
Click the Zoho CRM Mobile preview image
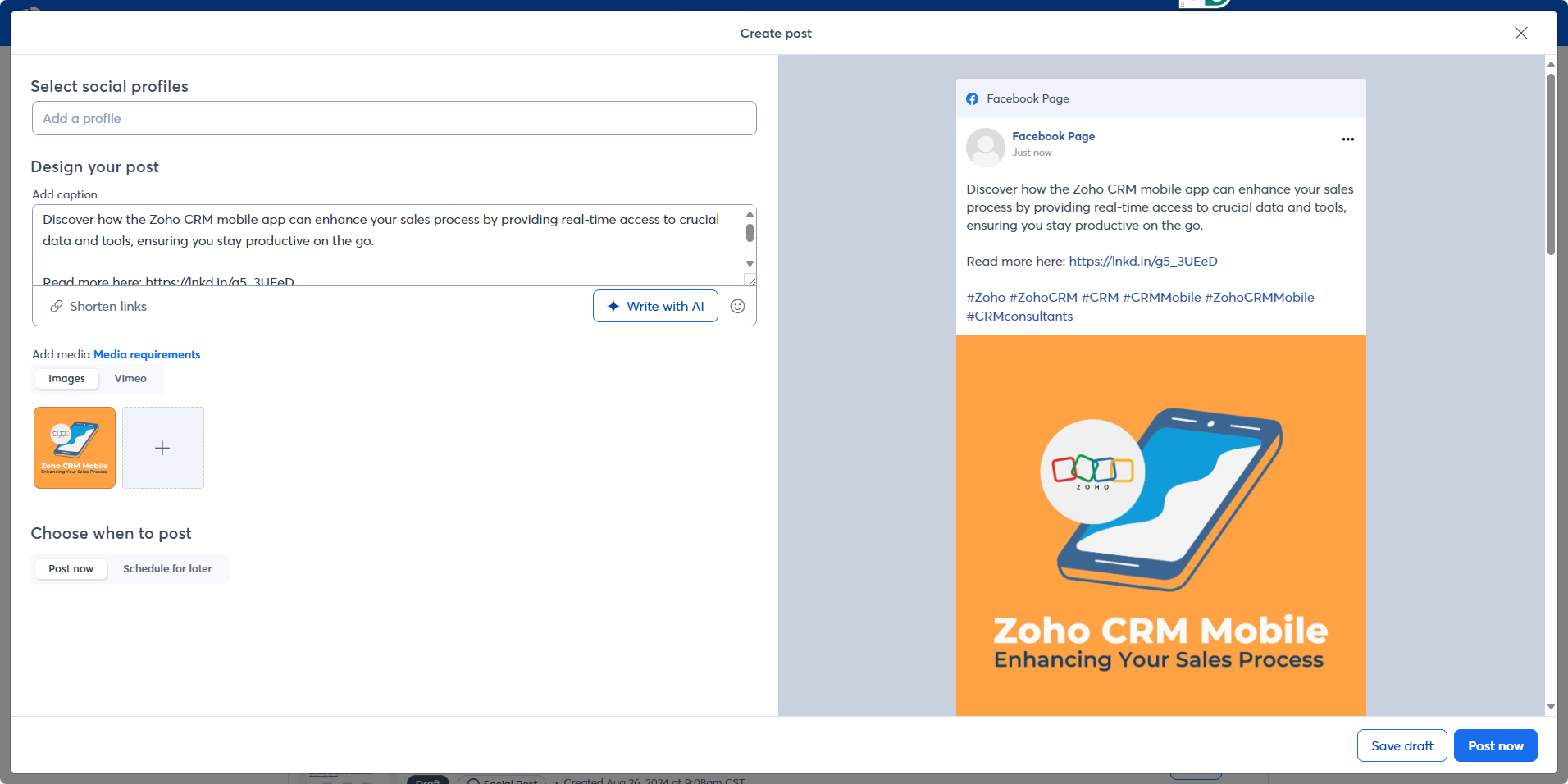pyautogui.click(x=1160, y=525)
